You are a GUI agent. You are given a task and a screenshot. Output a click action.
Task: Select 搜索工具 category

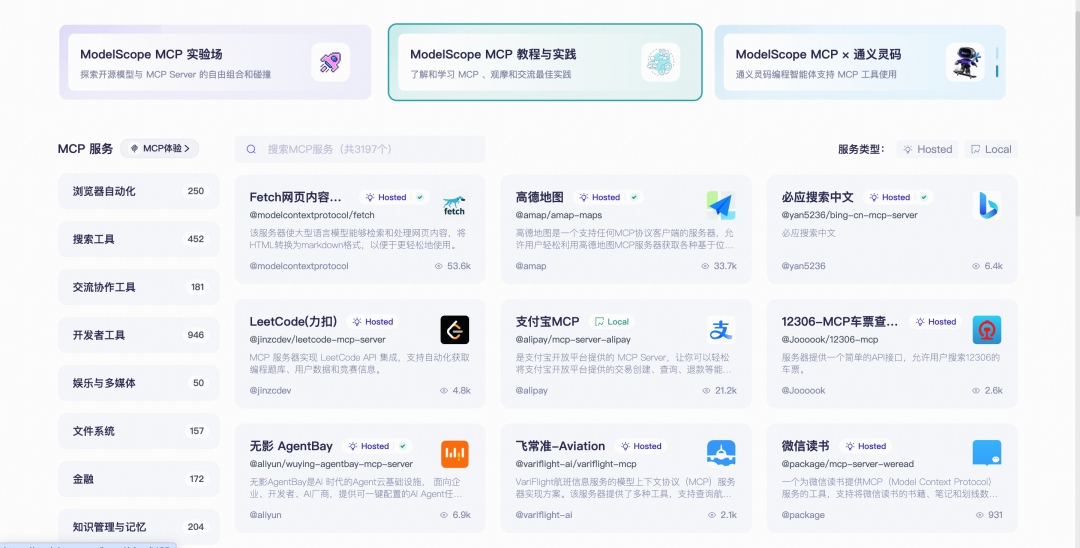138,239
